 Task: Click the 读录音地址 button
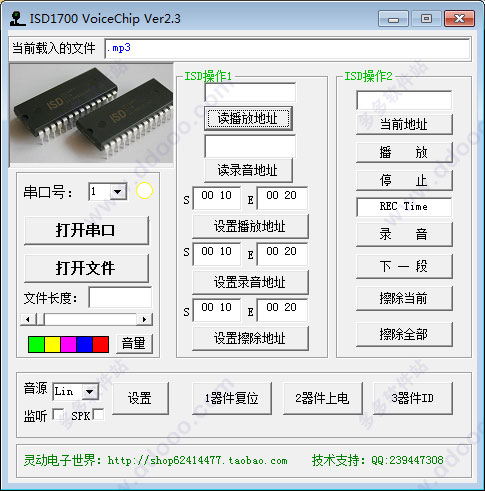point(248,170)
